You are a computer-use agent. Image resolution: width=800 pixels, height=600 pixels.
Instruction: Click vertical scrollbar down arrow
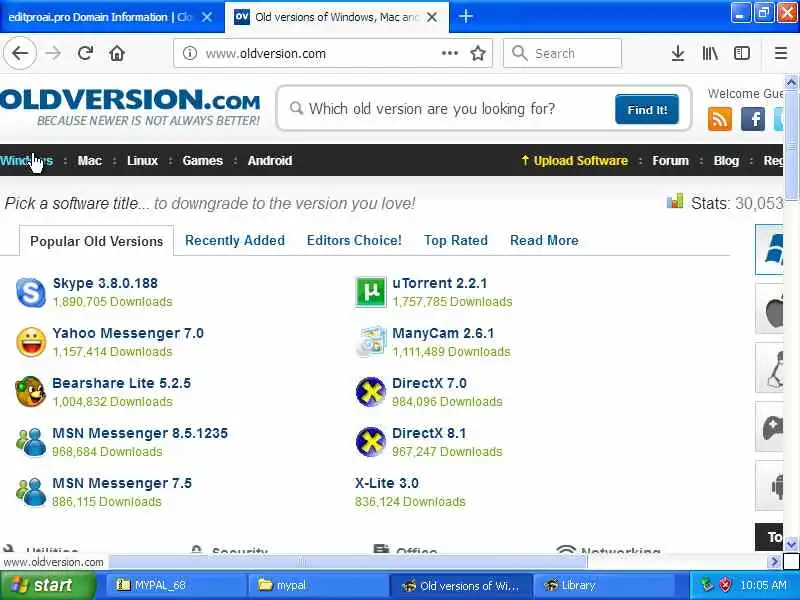coord(791,544)
